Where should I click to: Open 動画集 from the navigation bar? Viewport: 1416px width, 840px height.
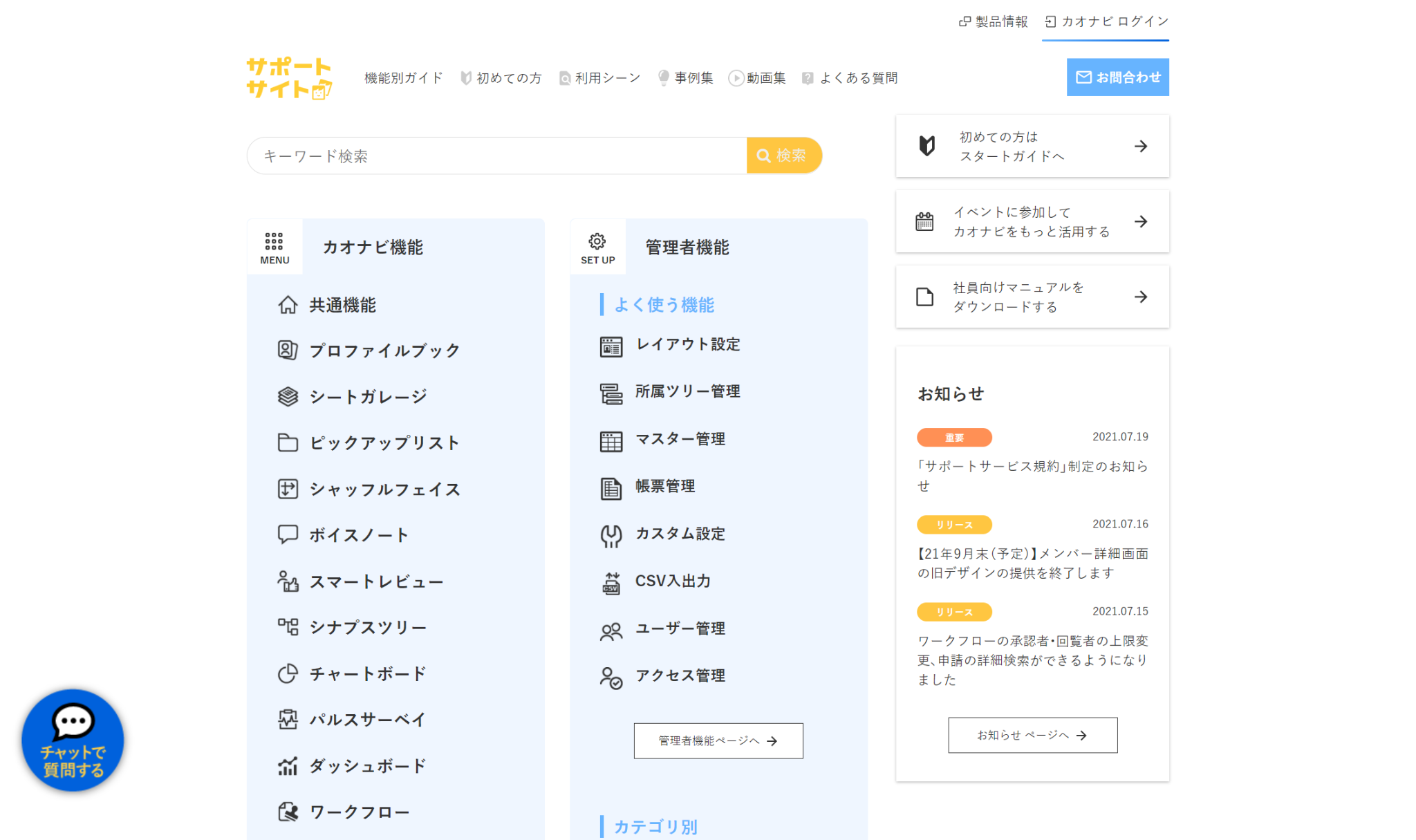coord(758,78)
